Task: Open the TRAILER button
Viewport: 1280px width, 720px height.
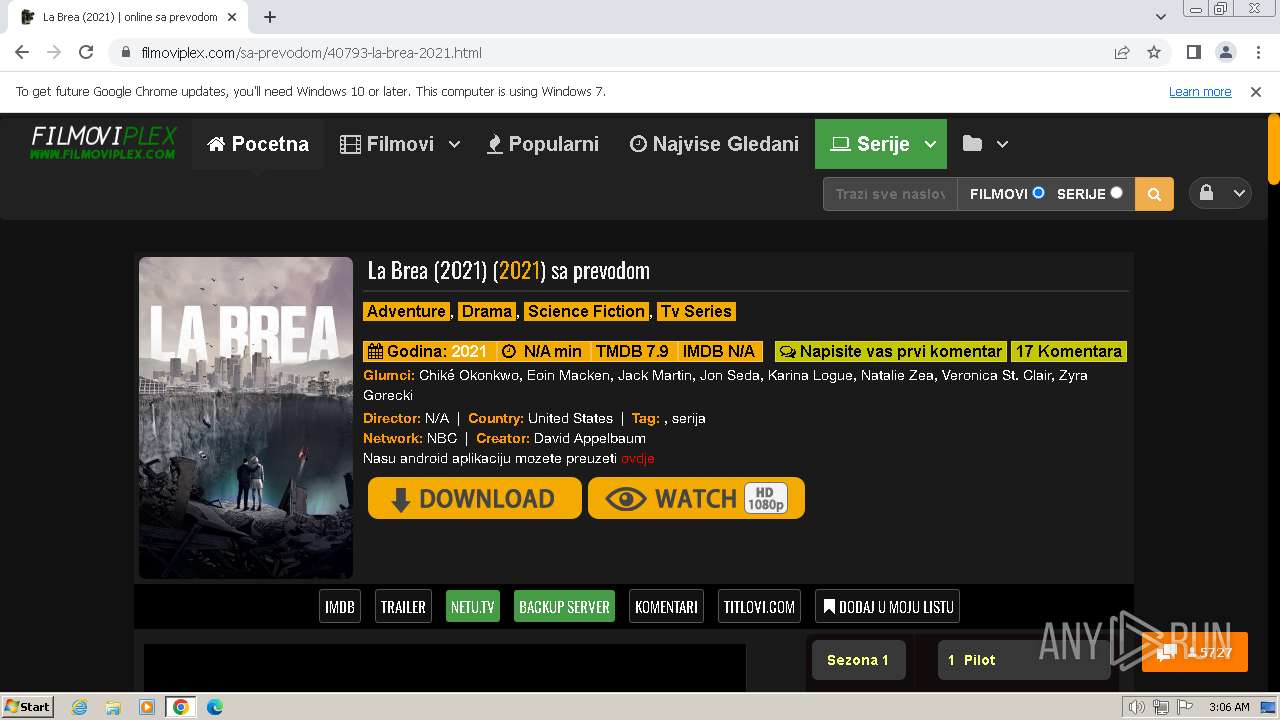Action: 403,606
